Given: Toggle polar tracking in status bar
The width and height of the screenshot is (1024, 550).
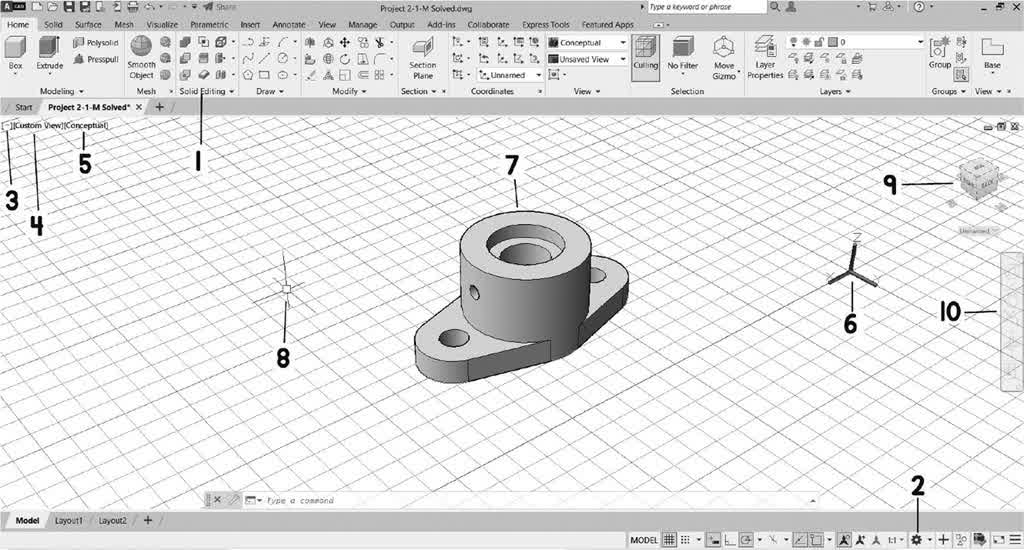Looking at the screenshot, I should (746, 540).
